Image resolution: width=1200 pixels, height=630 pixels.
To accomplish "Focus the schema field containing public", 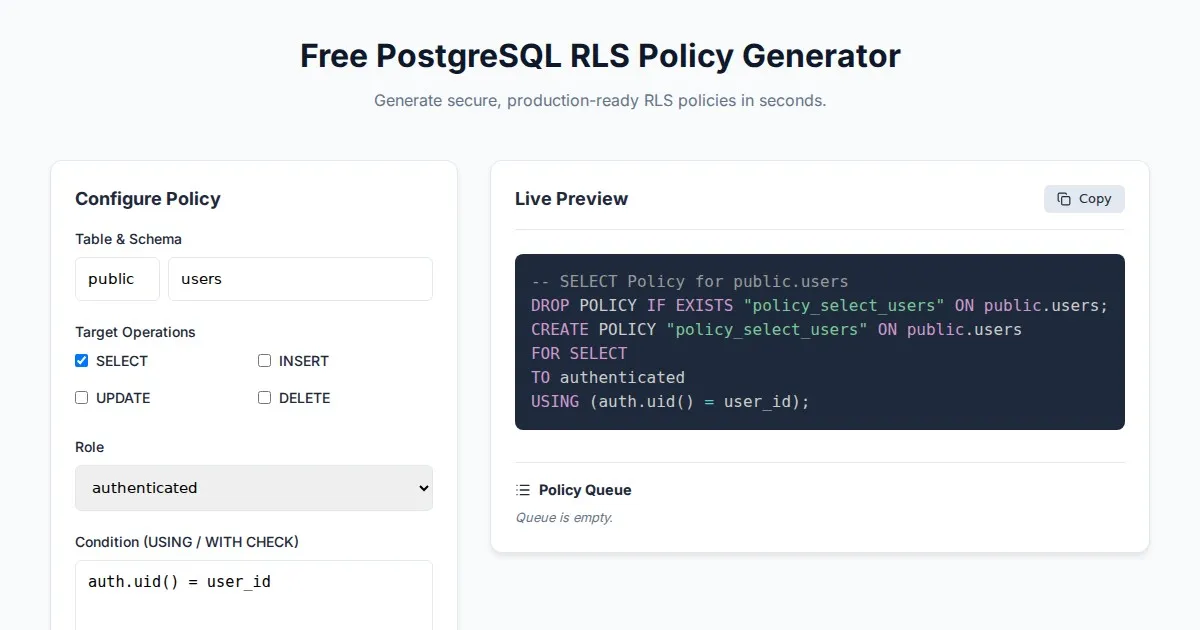I will tap(117, 279).
